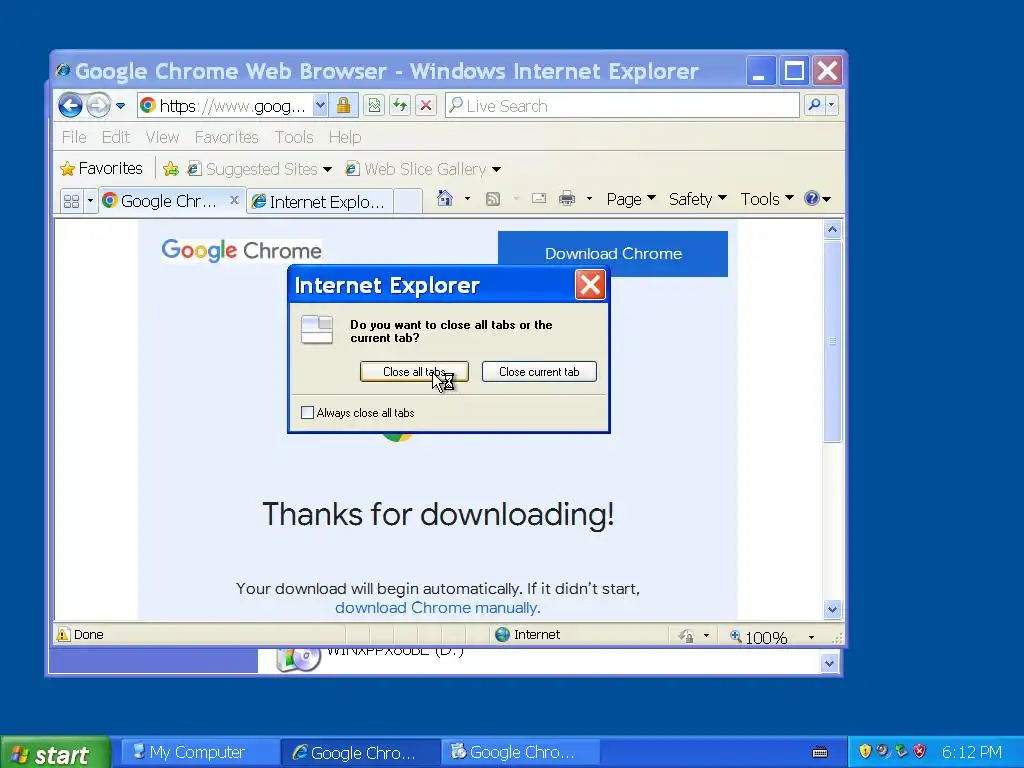Enable the Always close all tabs checkbox

tap(307, 413)
